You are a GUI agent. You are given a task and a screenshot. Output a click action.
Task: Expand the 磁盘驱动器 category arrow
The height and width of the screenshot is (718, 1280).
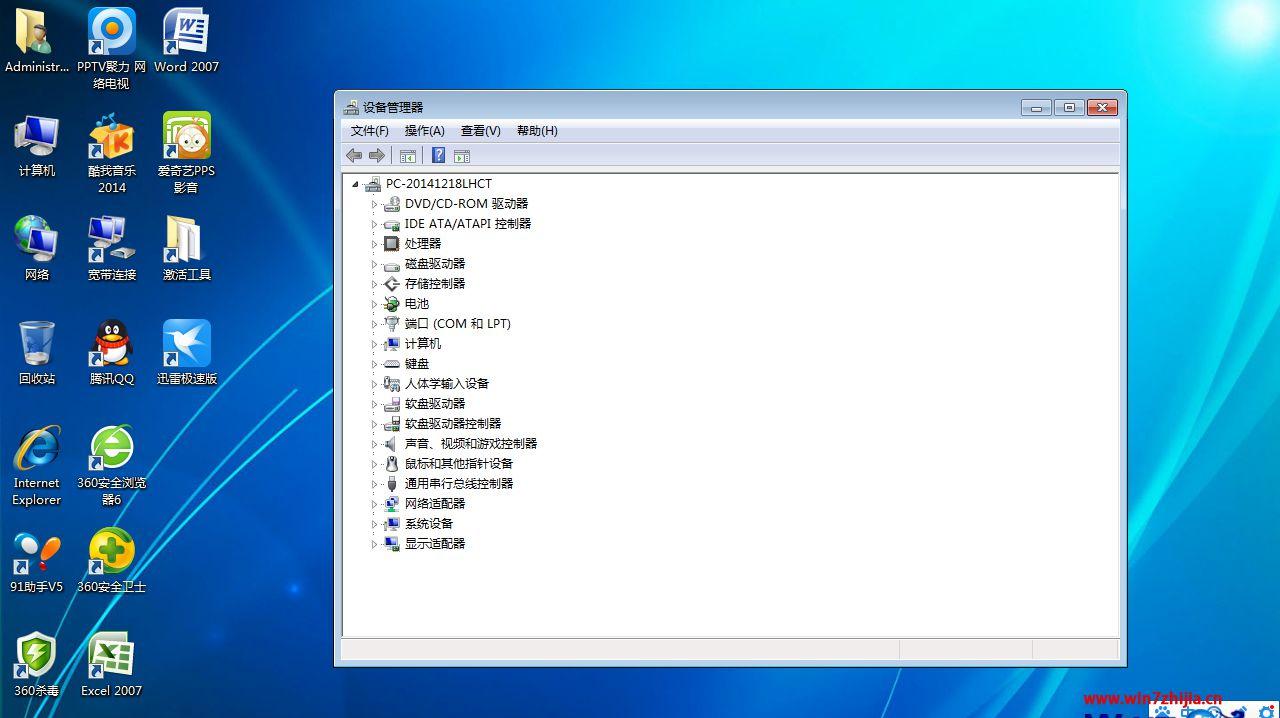point(375,264)
